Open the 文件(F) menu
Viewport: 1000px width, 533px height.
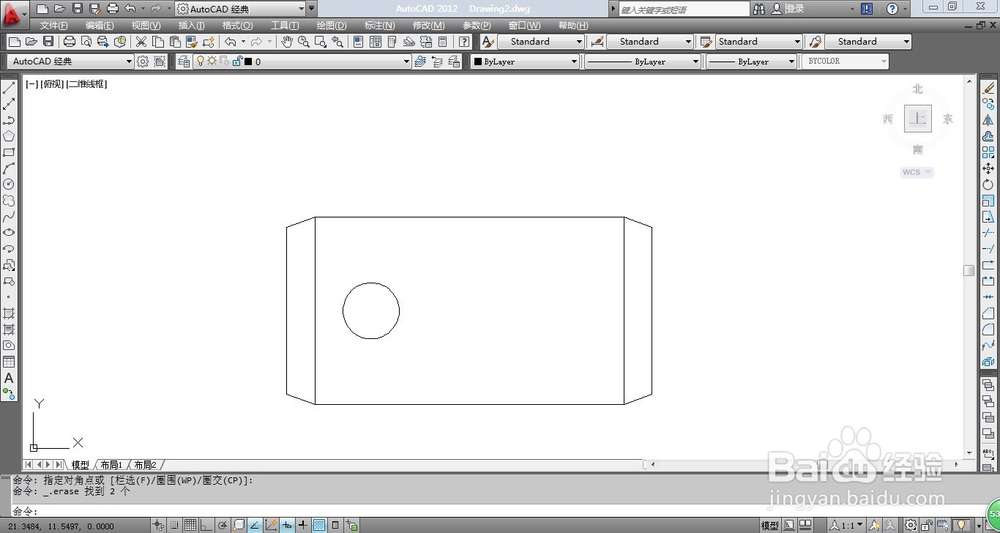click(54, 26)
